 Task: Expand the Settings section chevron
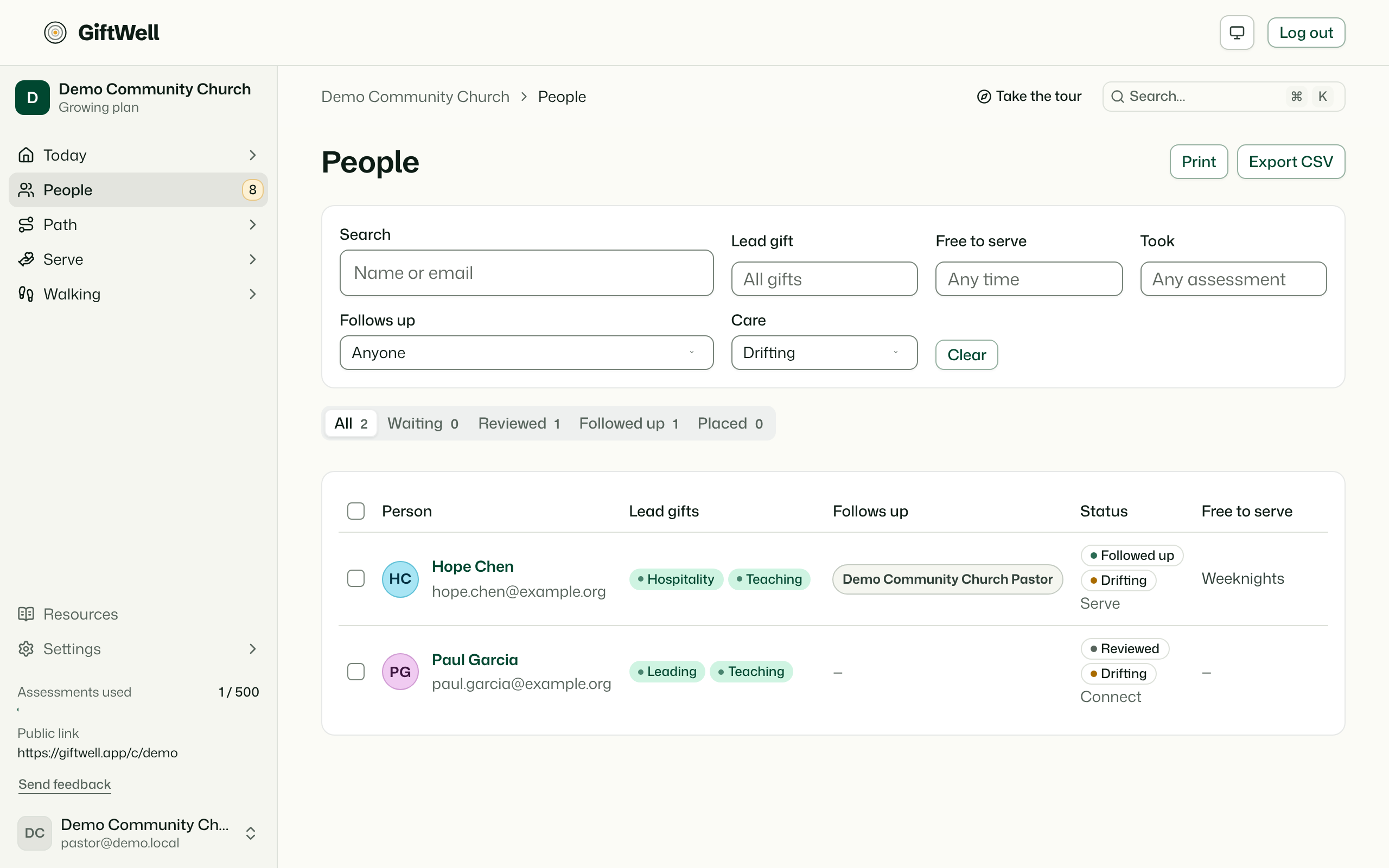pyautogui.click(x=252, y=649)
